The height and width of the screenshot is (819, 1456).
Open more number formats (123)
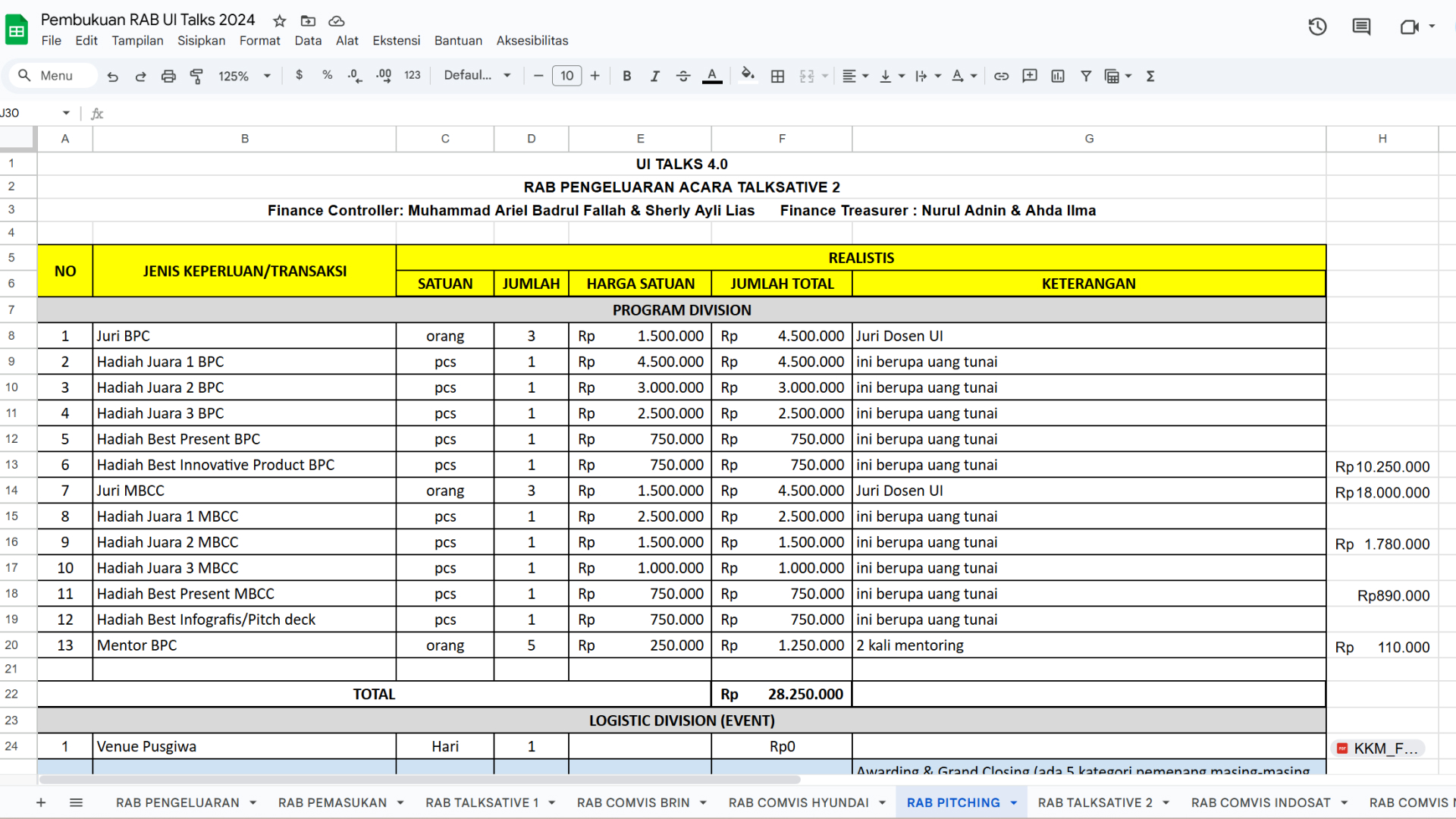[x=413, y=75]
